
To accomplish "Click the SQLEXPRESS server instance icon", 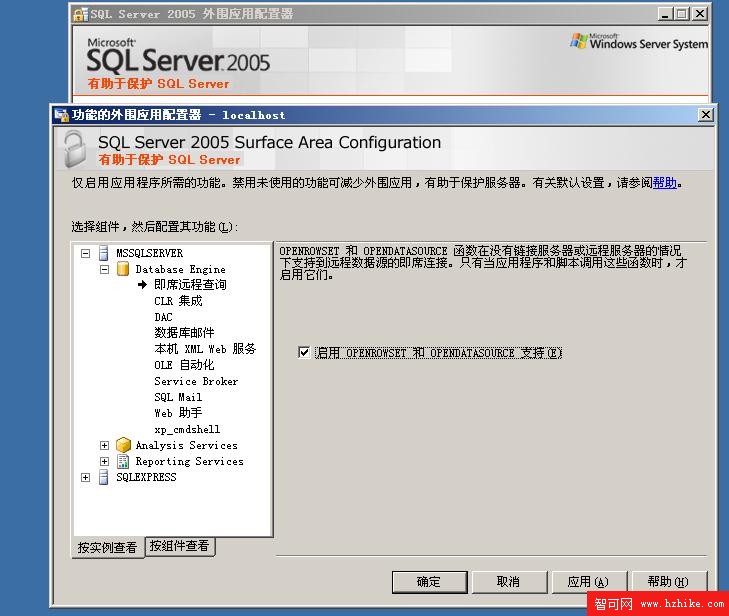I will click(104, 477).
